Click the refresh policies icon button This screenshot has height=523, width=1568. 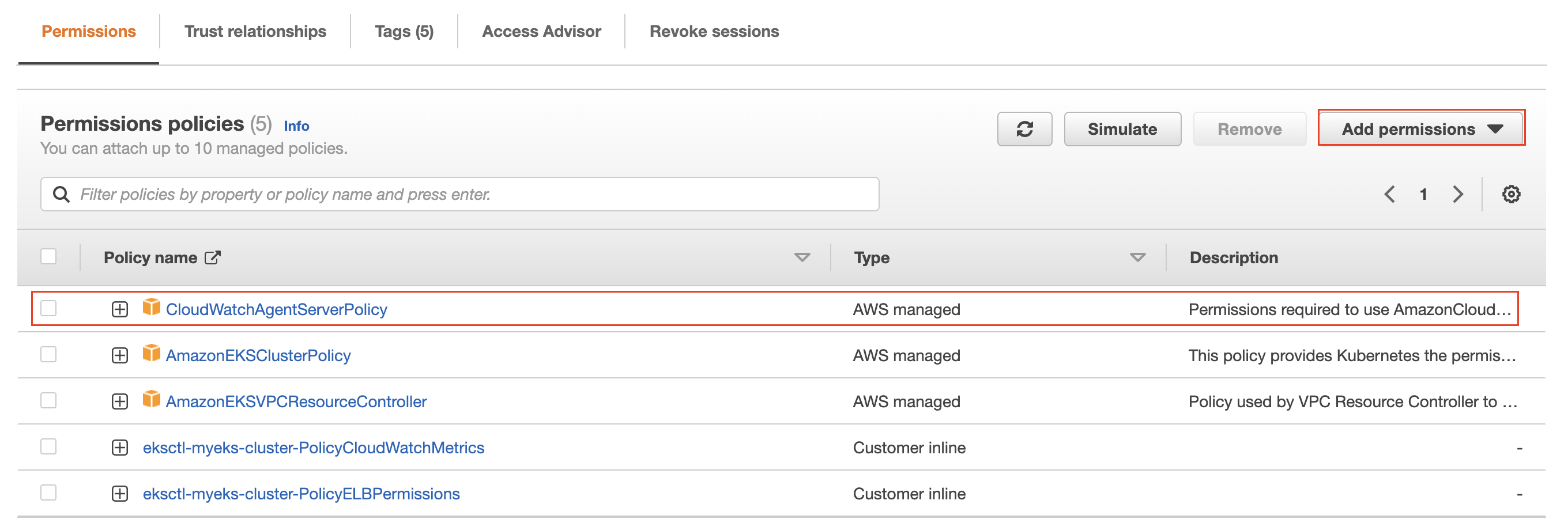click(1024, 129)
